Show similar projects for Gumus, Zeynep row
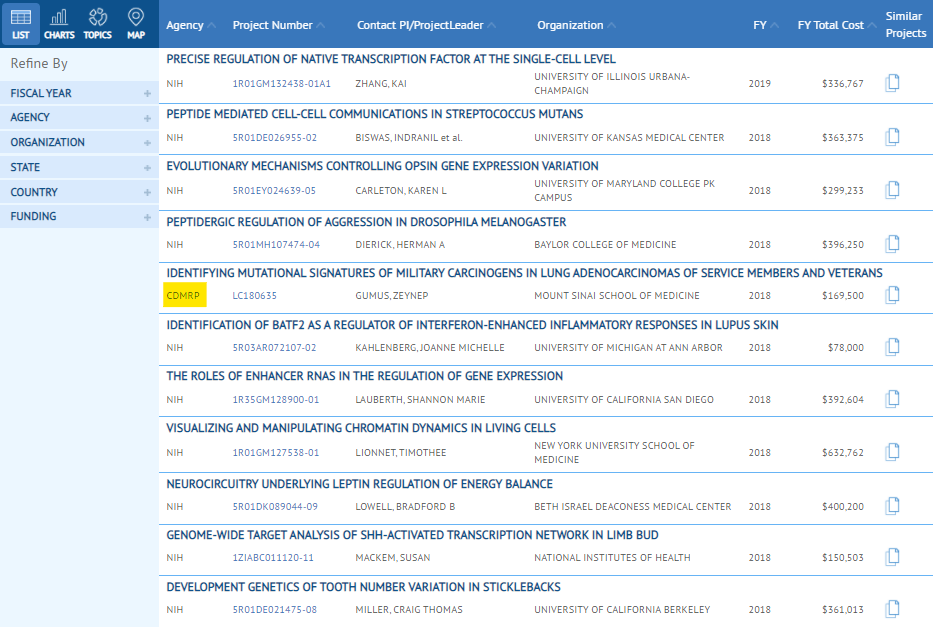Image resolution: width=933 pixels, height=627 pixels. (x=892, y=295)
